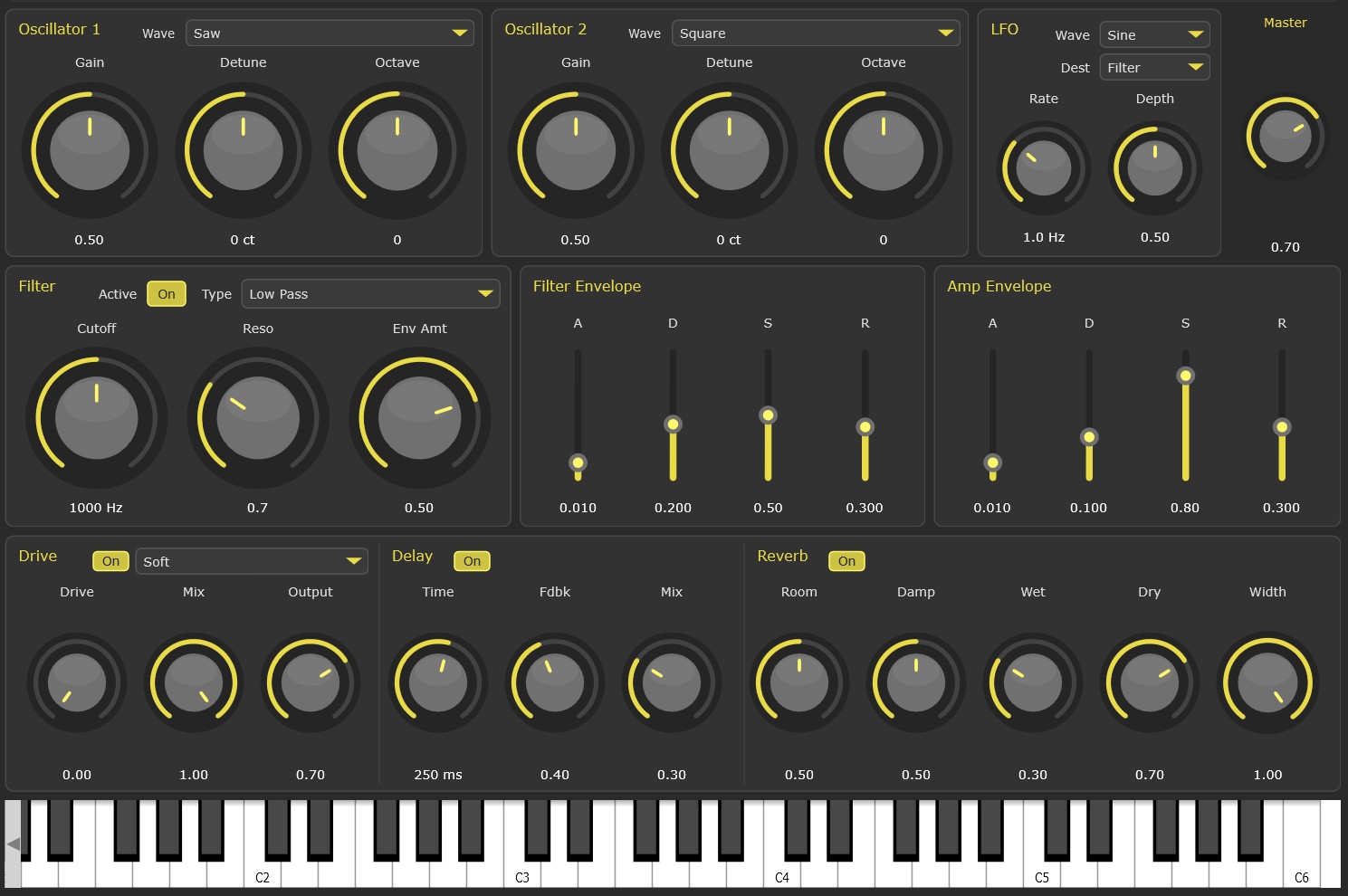This screenshot has height=896, width=1348.
Task: Move the Filter Envelope Attack slider
Action: [578, 462]
